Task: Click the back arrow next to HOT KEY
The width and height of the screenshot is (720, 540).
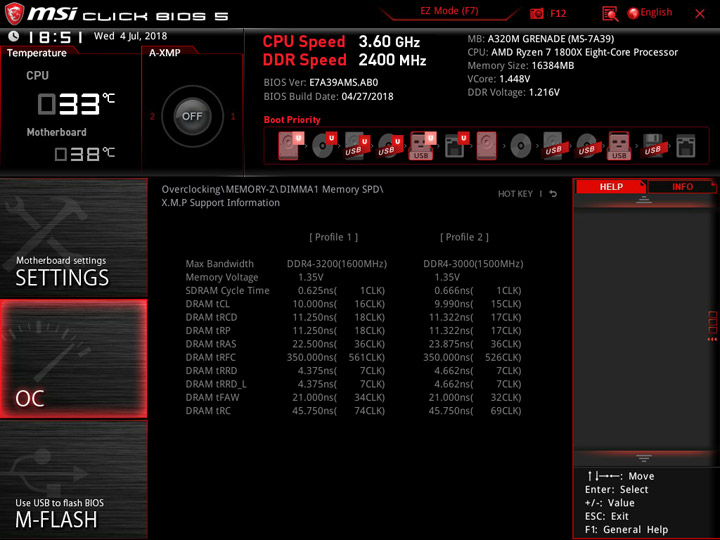Action: coord(553,194)
